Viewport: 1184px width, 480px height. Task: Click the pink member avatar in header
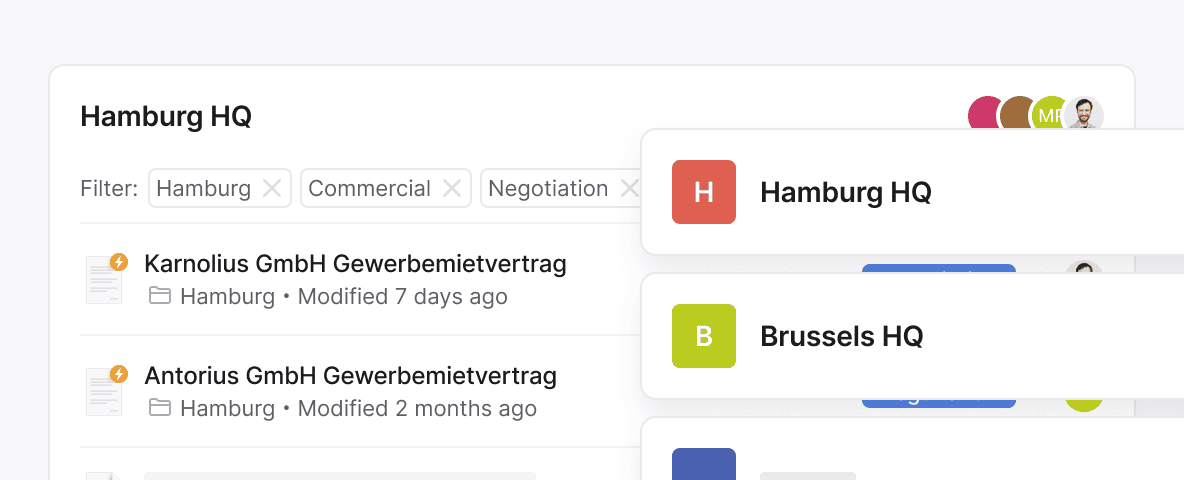click(982, 113)
